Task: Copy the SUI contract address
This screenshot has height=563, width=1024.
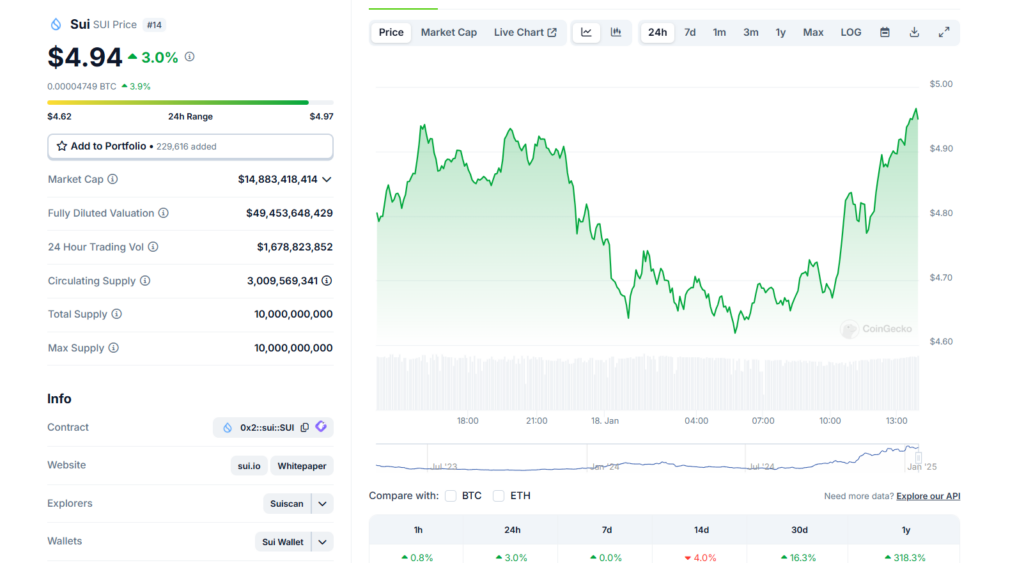Action: pos(305,428)
